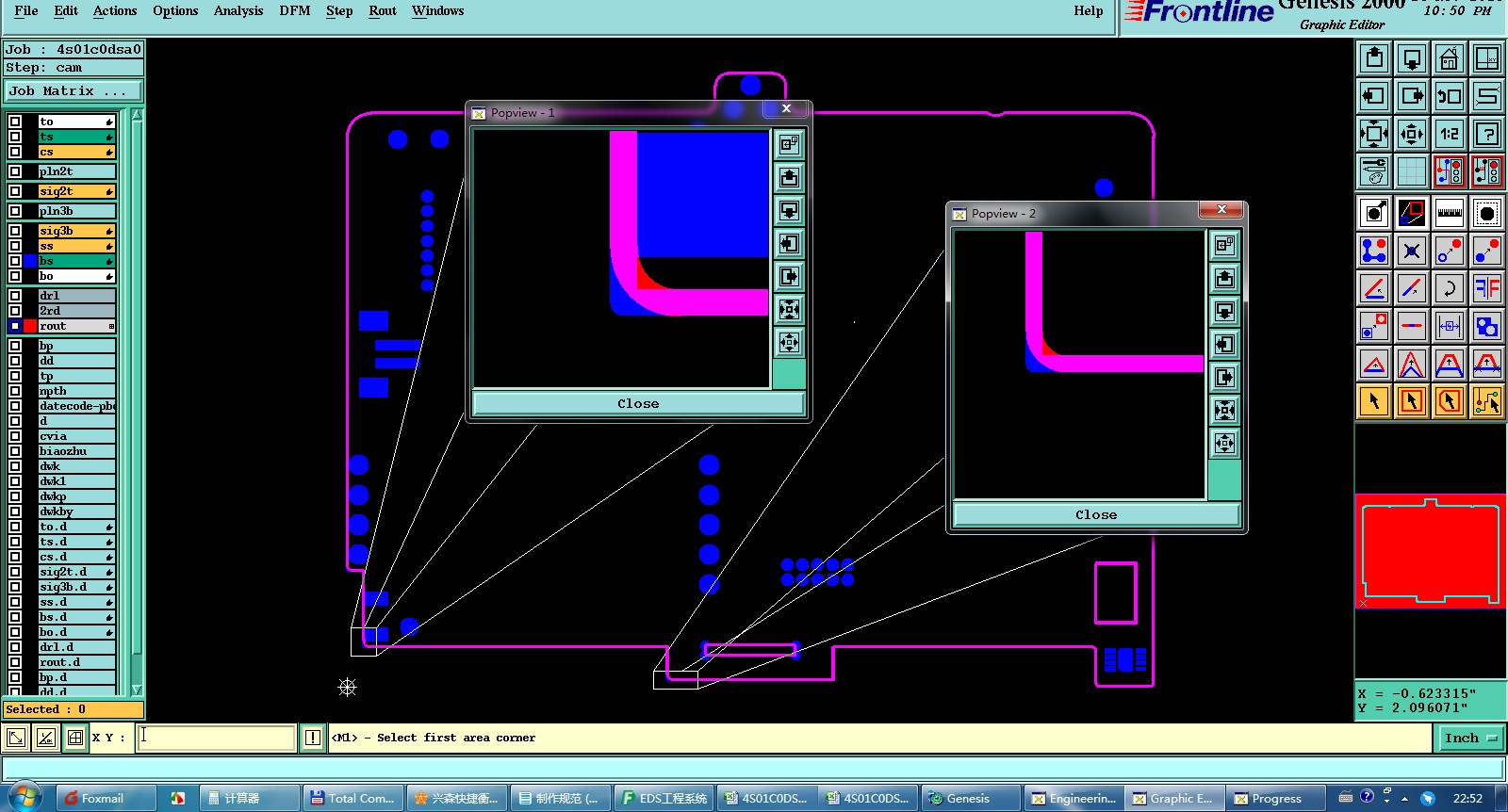Click the snap grid icon near XY
This screenshot has height=812, width=1508.
75,738
